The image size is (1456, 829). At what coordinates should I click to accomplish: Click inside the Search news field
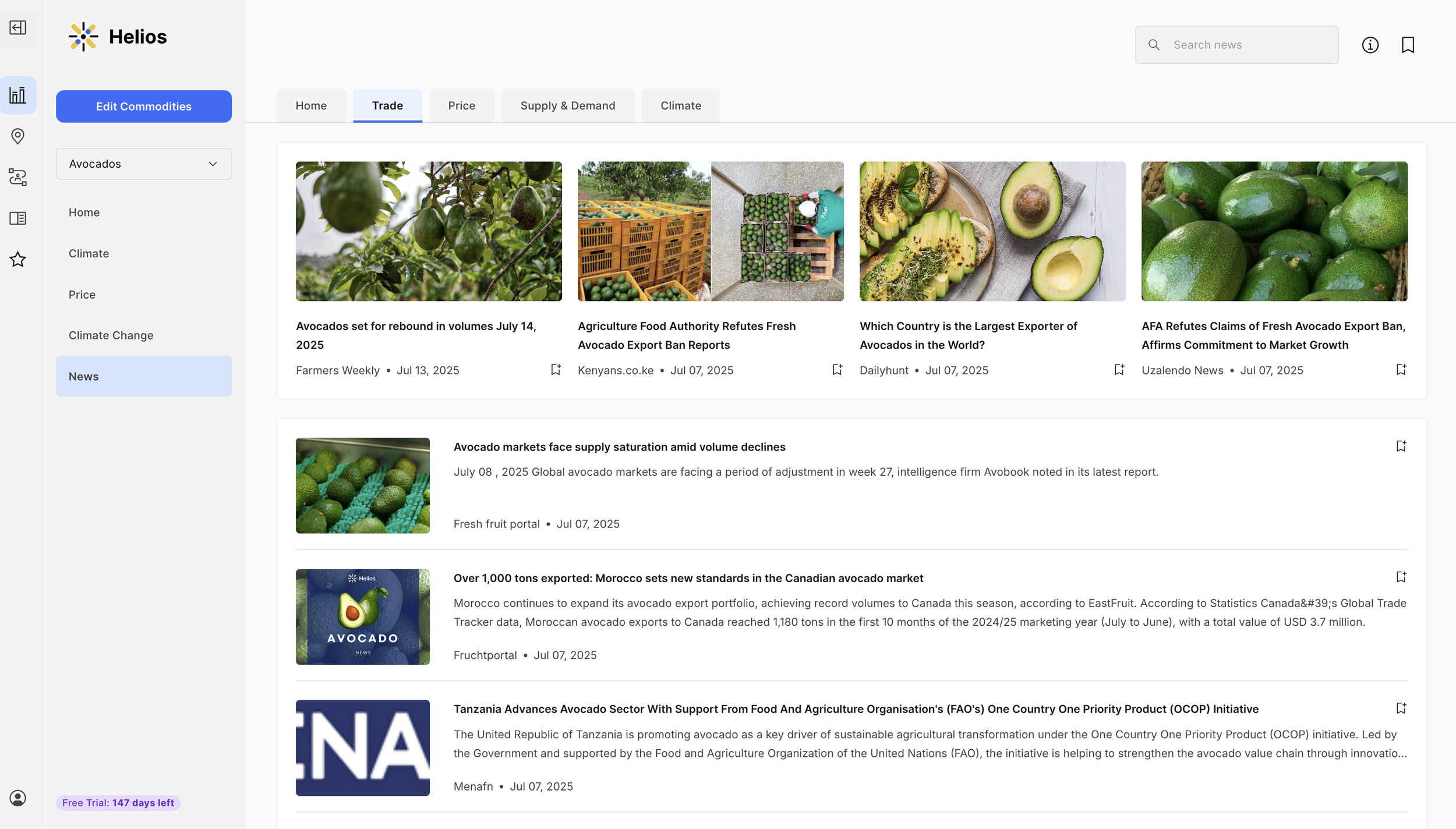(x=1236, y=44)
